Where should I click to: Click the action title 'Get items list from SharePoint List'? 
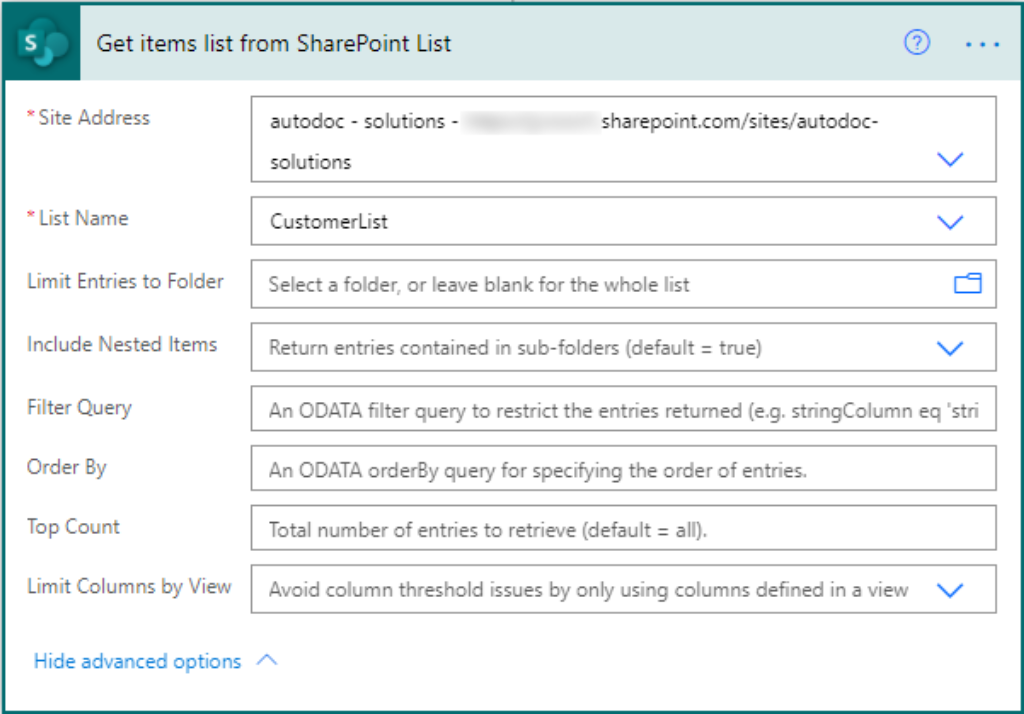tap(273, 44)
